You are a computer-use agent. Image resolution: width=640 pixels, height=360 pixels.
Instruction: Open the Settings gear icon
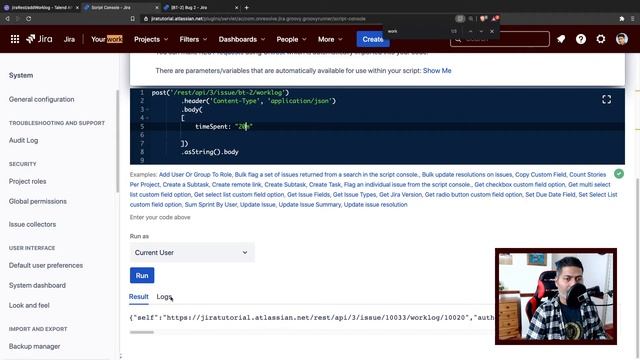pos(601,39)
